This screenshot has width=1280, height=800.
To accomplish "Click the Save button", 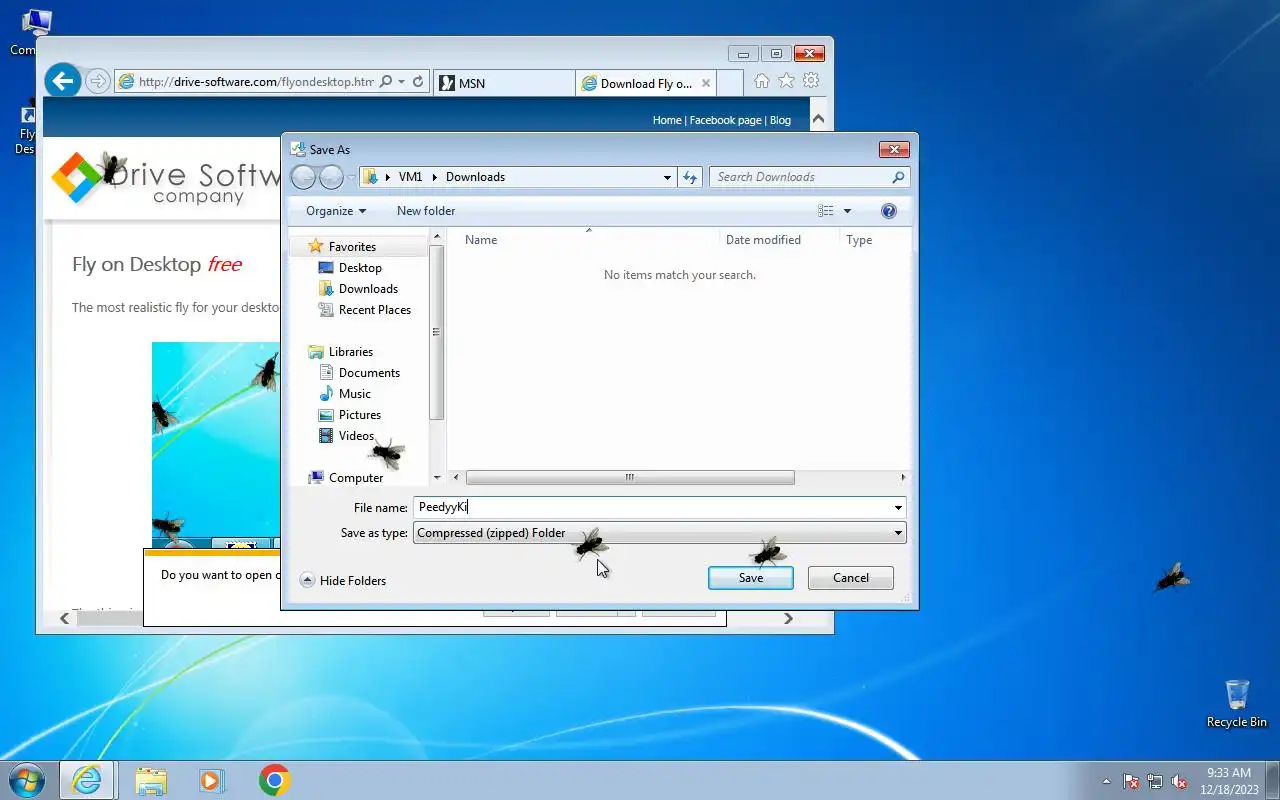I will tap(751, 578).
